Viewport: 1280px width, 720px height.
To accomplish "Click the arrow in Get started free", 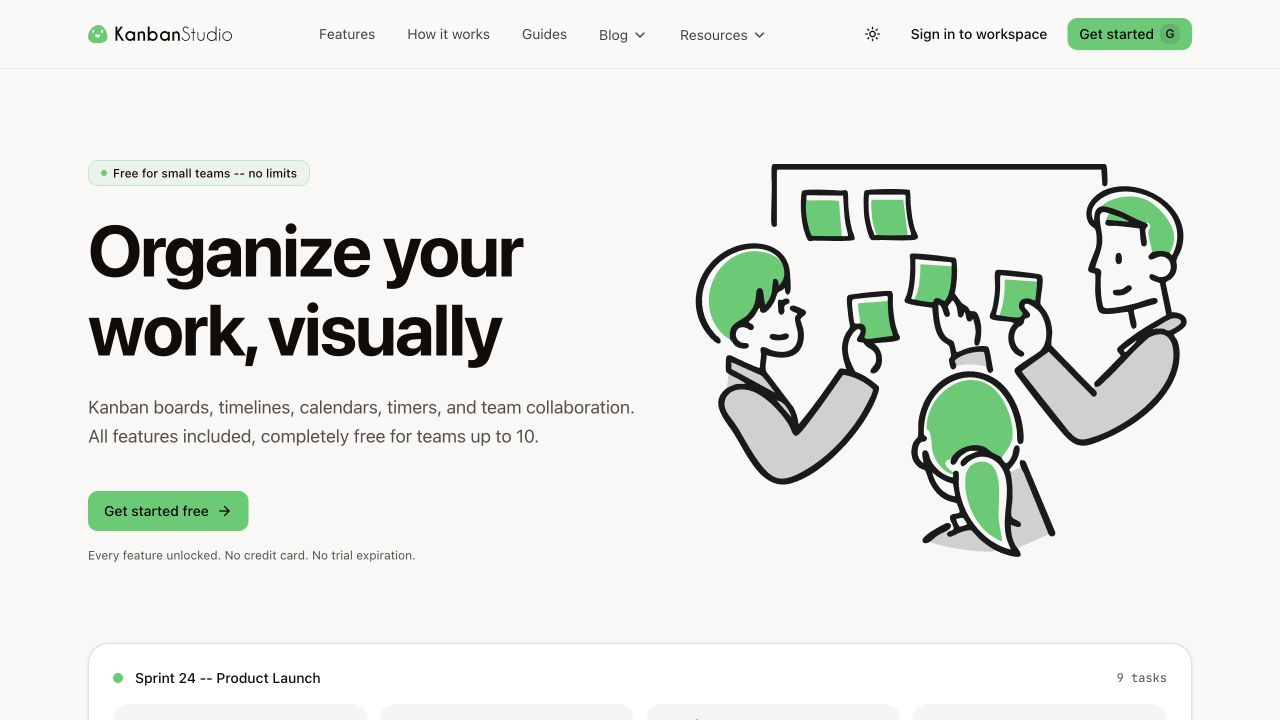I will (x=225, y=511).
